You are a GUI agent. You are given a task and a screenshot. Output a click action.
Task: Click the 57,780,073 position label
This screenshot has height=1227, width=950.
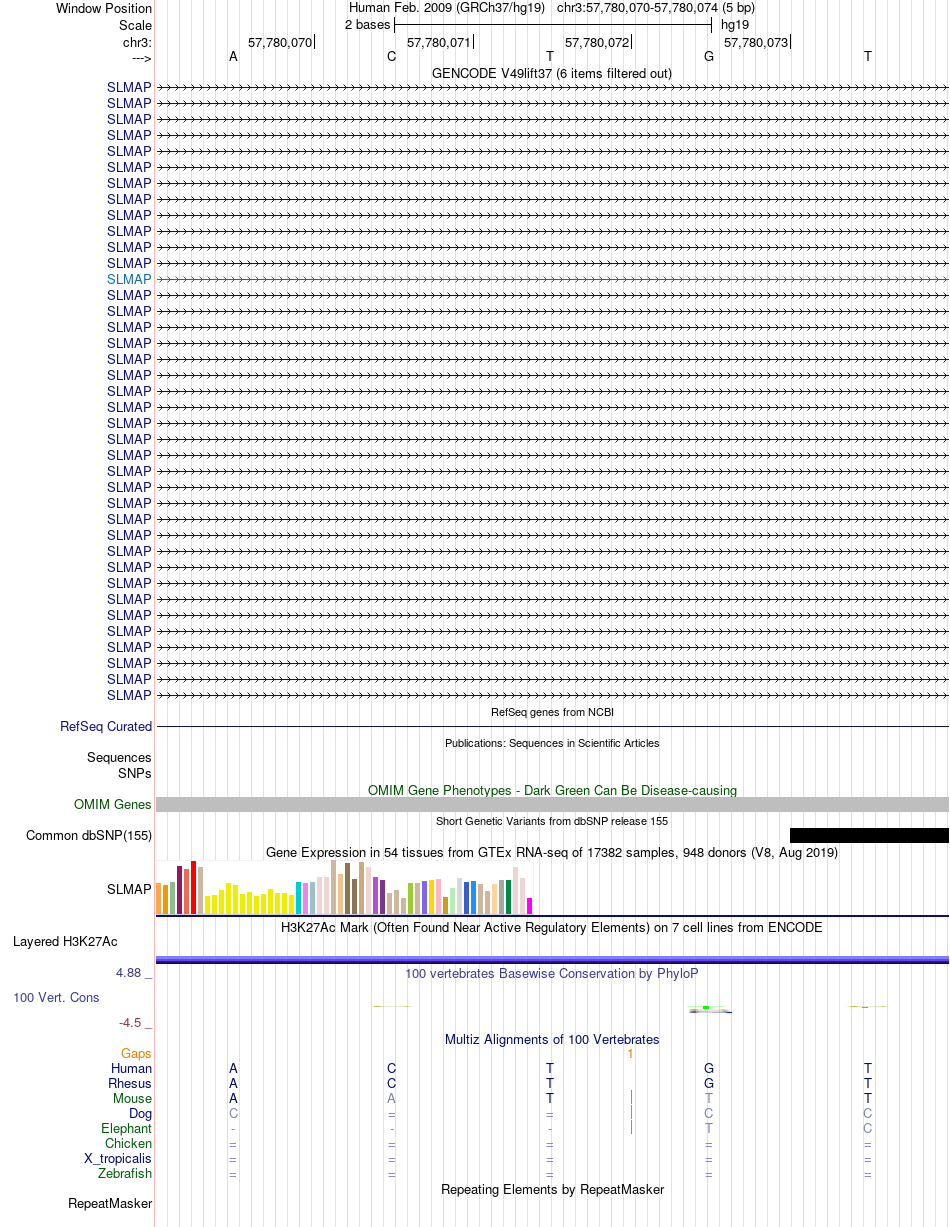[756, 42]
